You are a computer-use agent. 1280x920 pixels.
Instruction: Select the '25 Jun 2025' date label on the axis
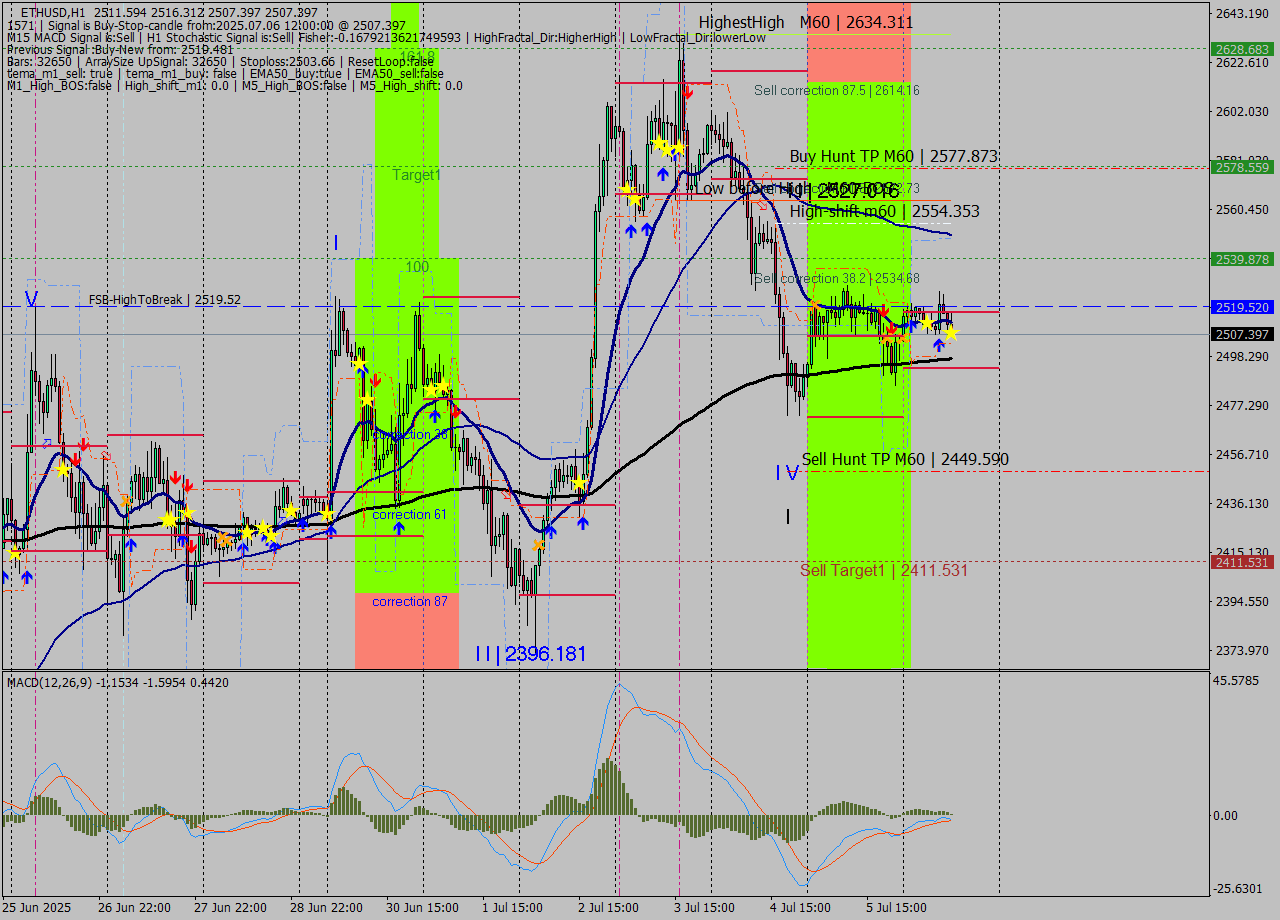37,908
